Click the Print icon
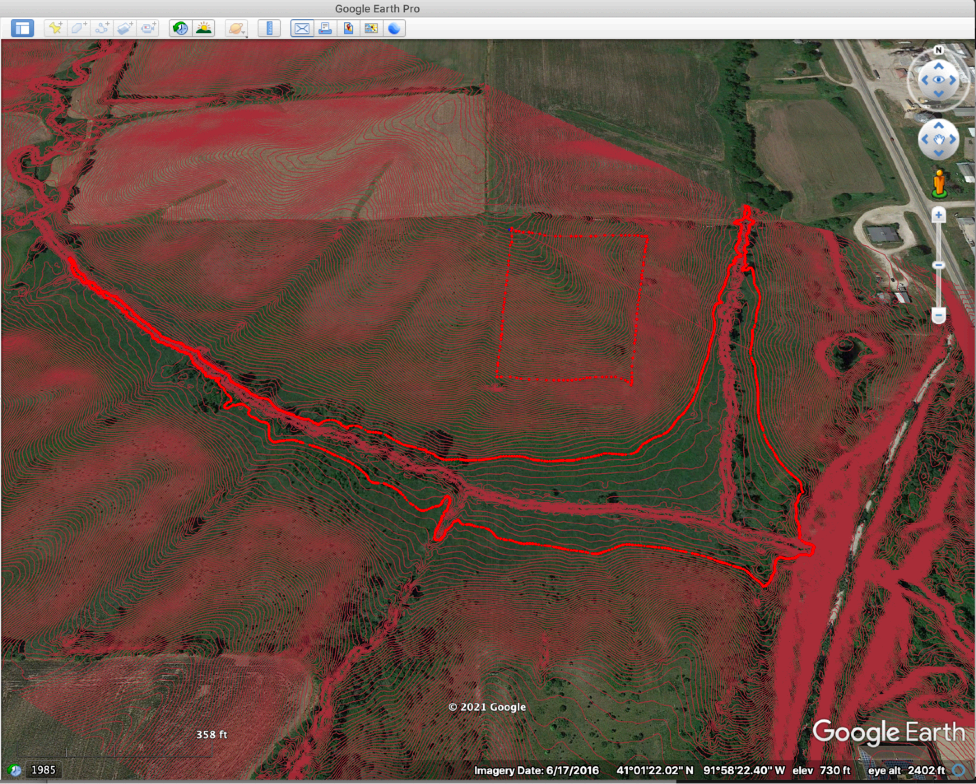 pos(325,28)
